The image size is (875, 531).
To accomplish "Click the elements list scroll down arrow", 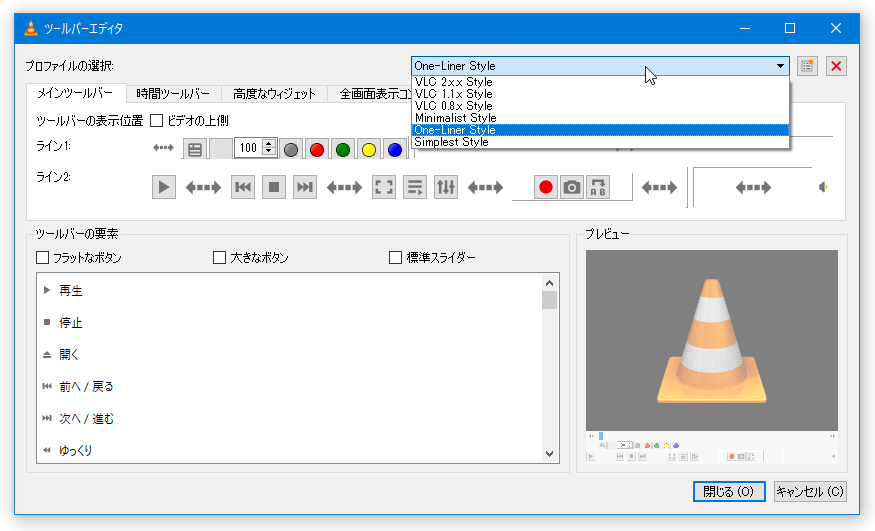I will tap(550, 454).
